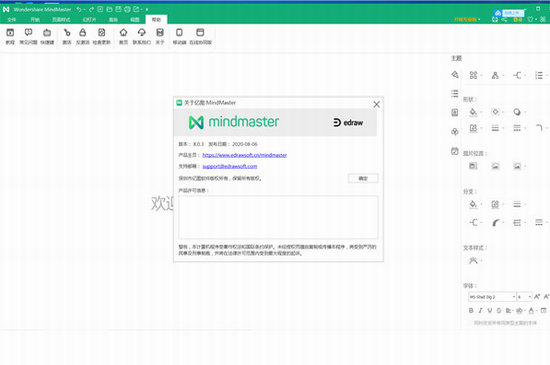Open the branch line weight dropdown
This screenshot has height=365, width=550.
tap(518, 204)
